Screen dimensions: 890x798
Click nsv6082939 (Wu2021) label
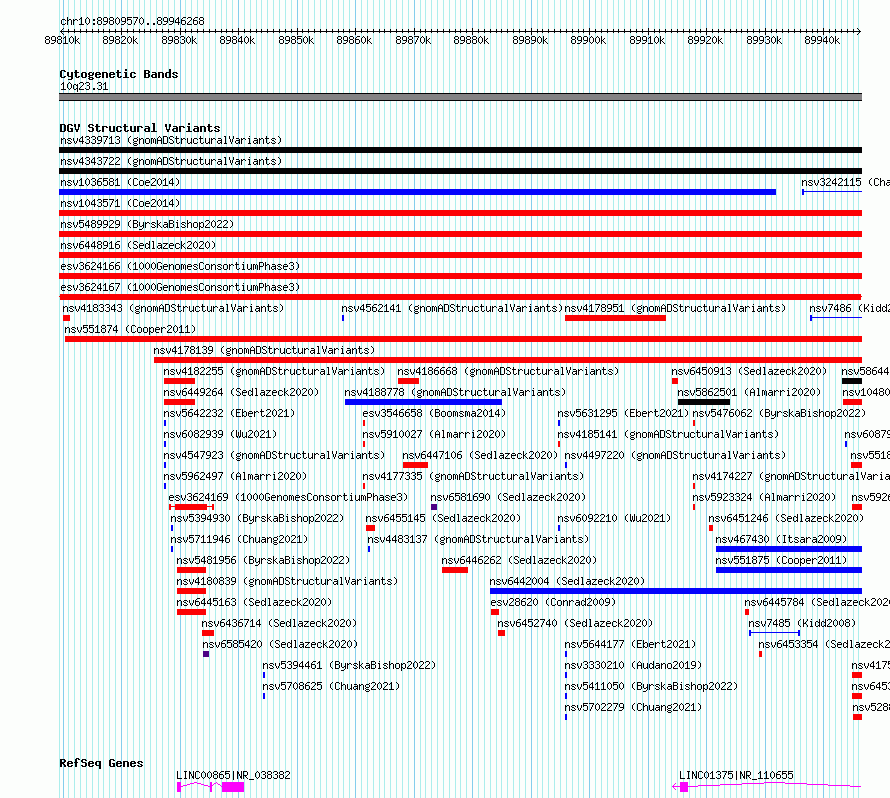220,434
